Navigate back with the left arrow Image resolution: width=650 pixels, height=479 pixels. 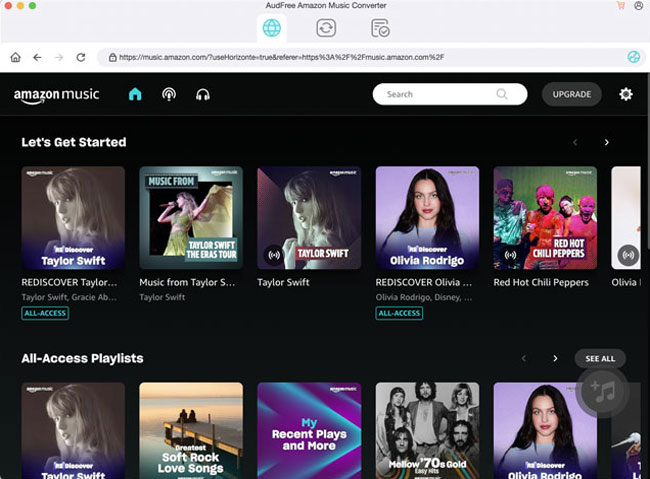click(x=37, y=57)
